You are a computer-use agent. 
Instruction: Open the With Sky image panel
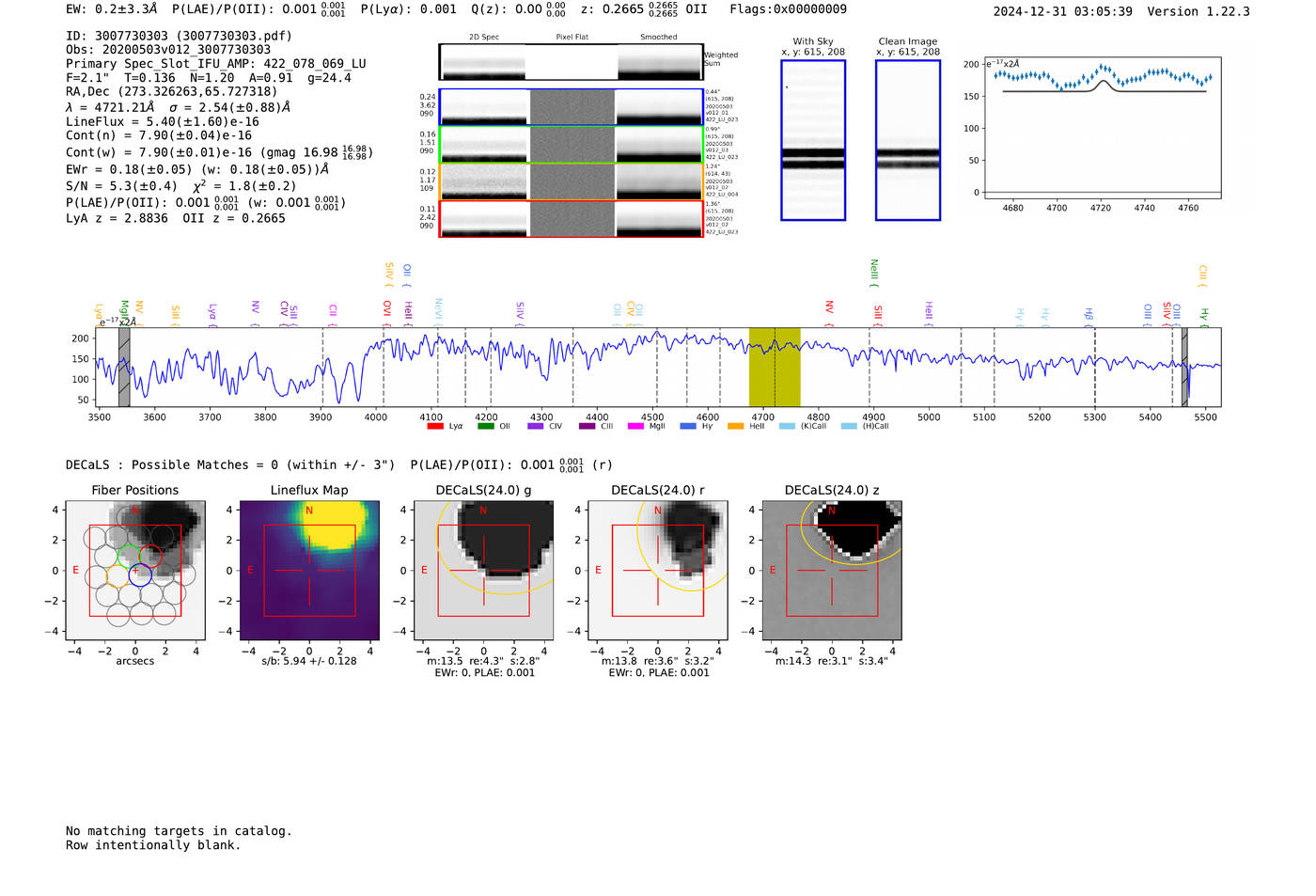[x=813, y=140]
